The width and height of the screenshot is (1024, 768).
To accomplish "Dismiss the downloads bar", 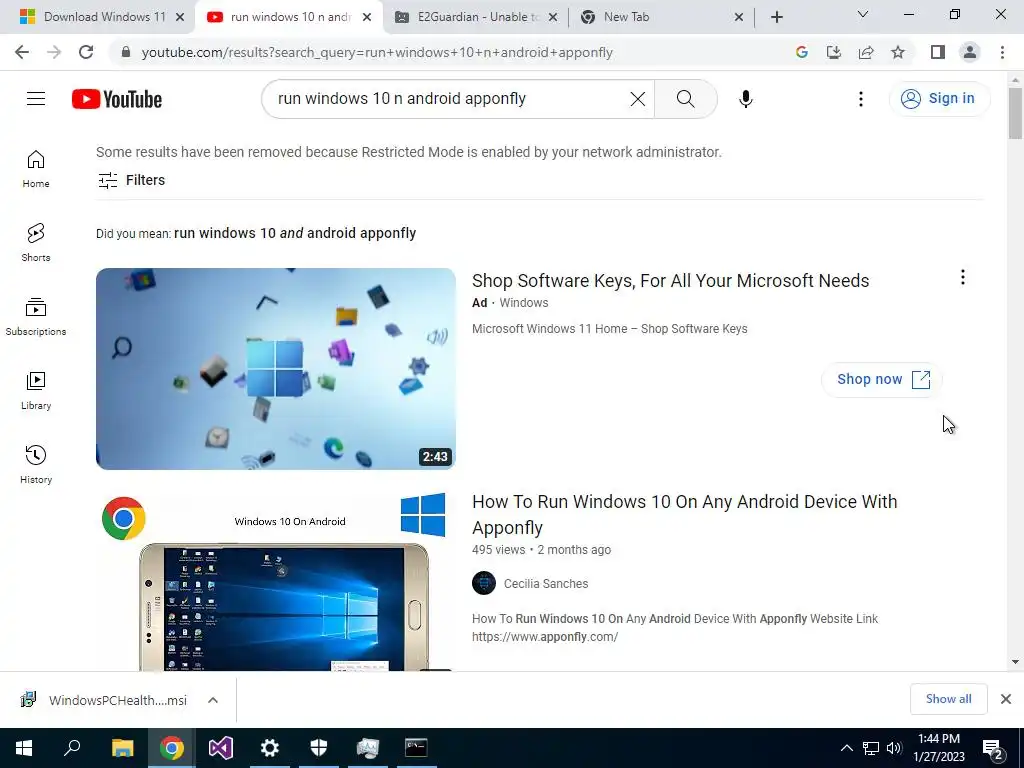I will coord(1006,699).
